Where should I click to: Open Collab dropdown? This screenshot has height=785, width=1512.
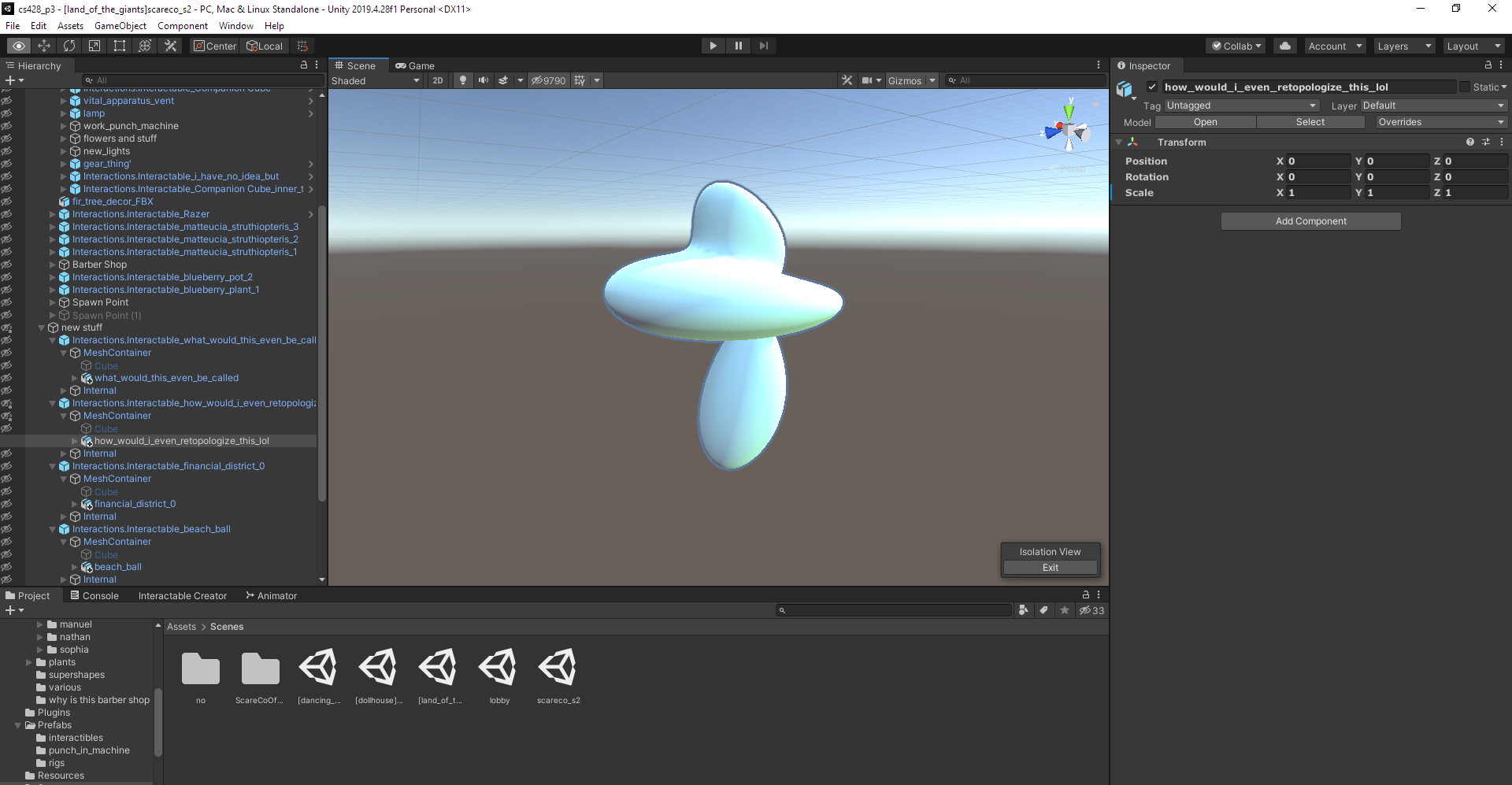1236,46
